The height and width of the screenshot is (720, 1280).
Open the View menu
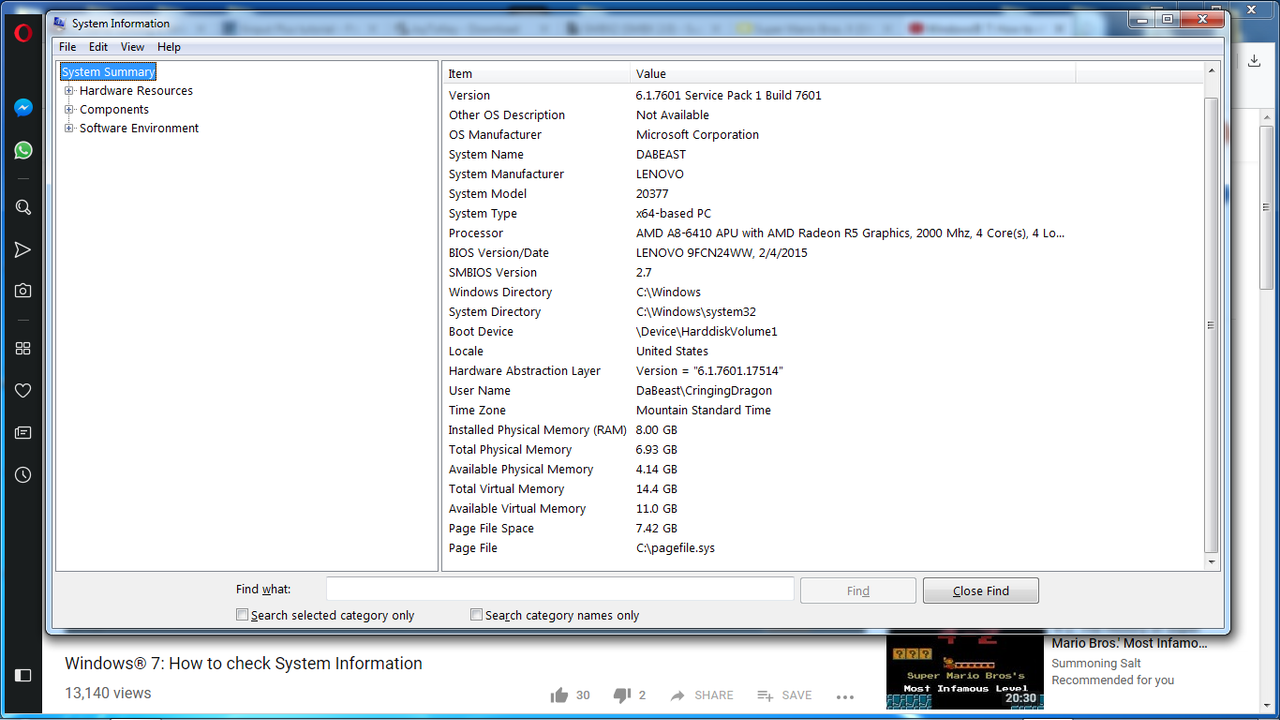pyautogui.click(x=133, y=47)
